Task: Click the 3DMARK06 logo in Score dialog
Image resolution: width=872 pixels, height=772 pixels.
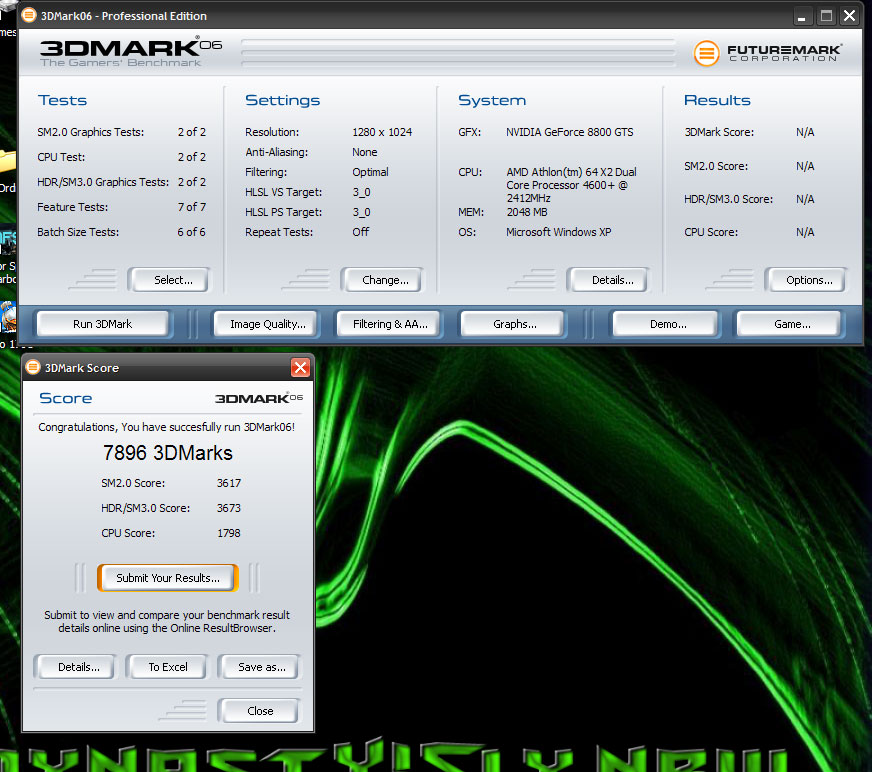Action: click(x=259, y=398)
